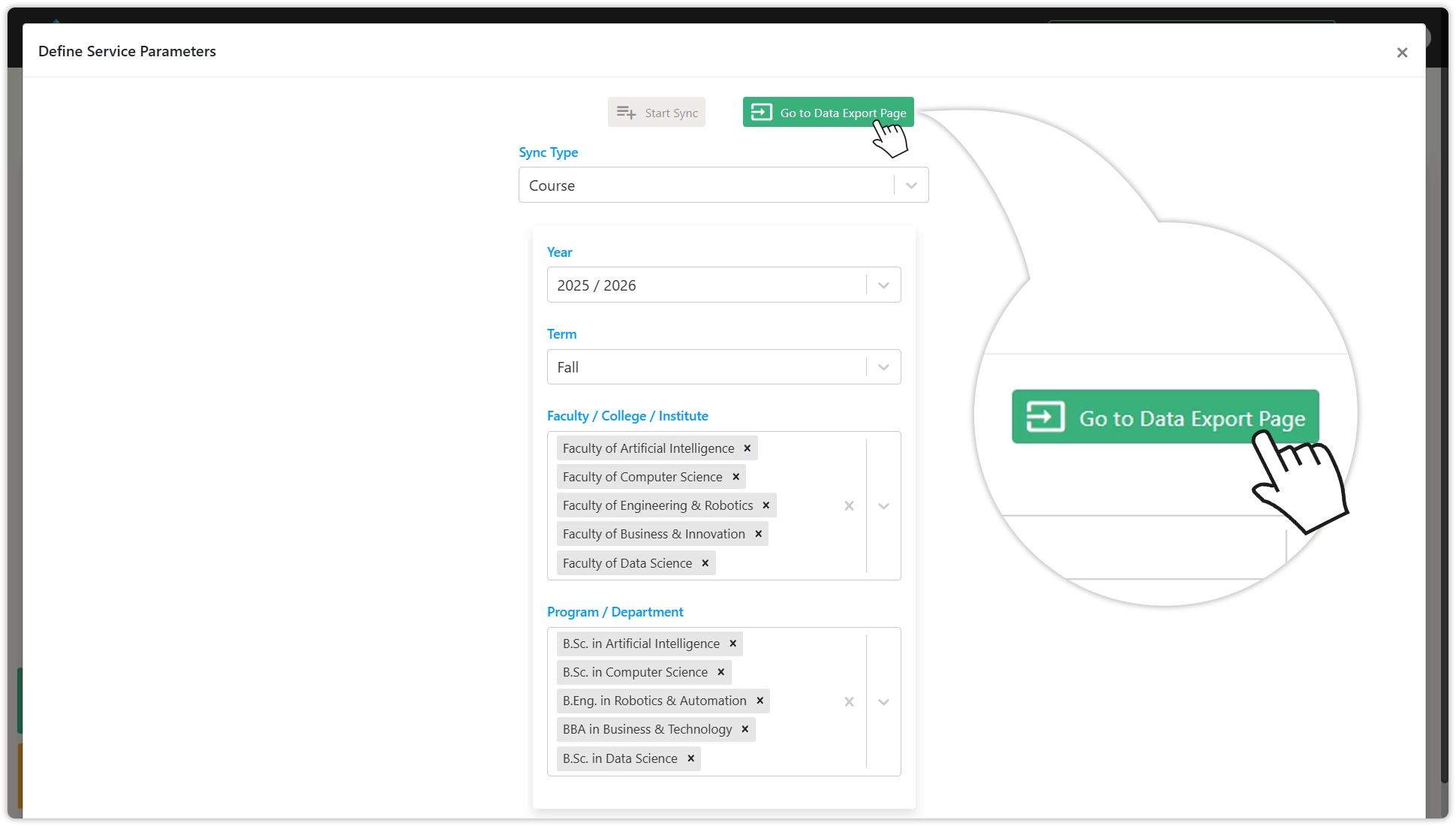1456x826 pixels.
Task: Clear all selected faculties
Action: click(x=849, y=506)
